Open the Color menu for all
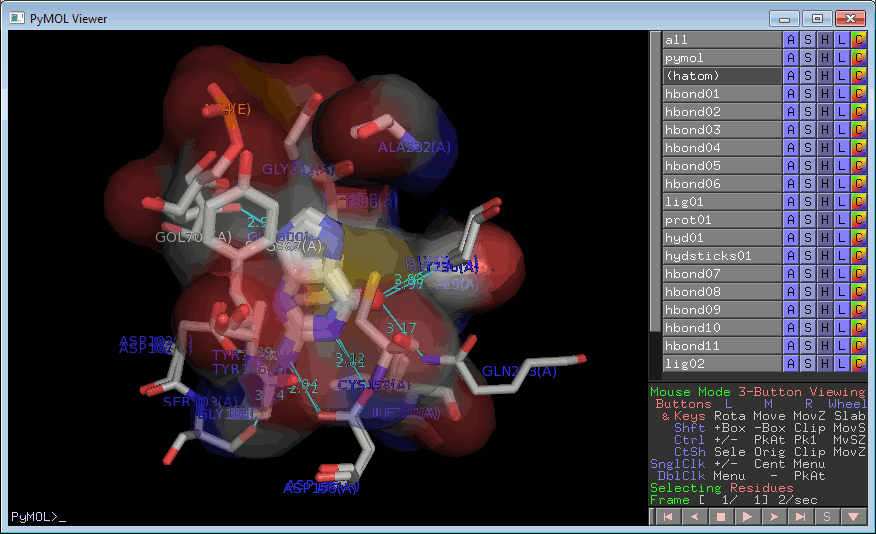The width and height of the screenshot is (876, 534). point(858,40)
